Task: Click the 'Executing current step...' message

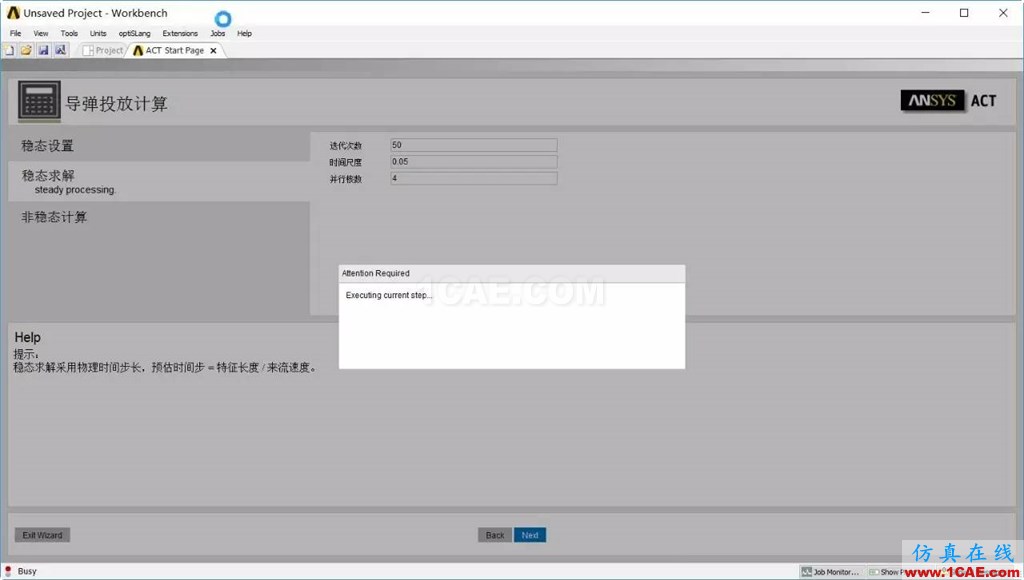Action: click(389, 295)
